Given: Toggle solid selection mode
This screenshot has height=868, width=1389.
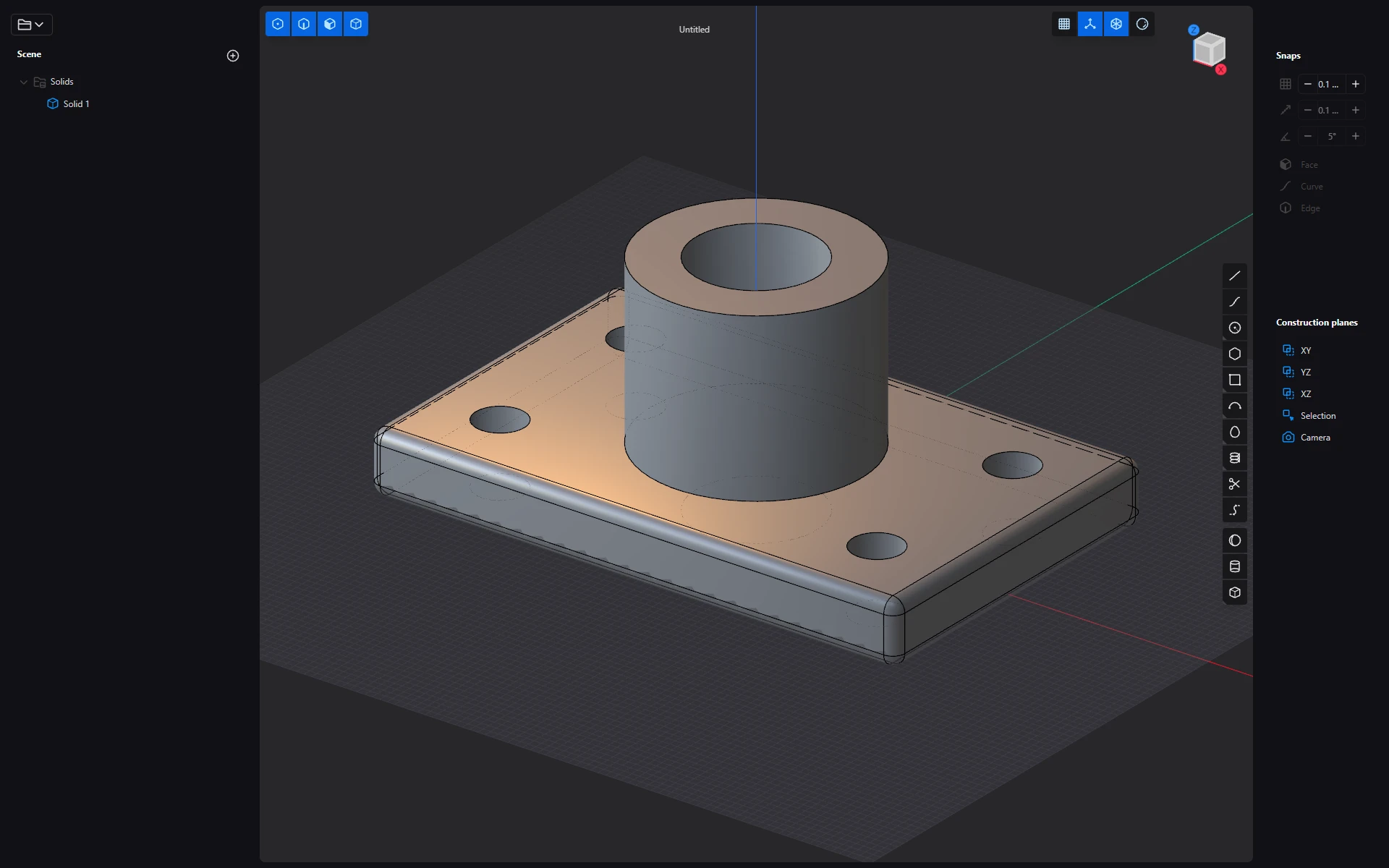Looking at the screenshot, I should tap(356, 24).
